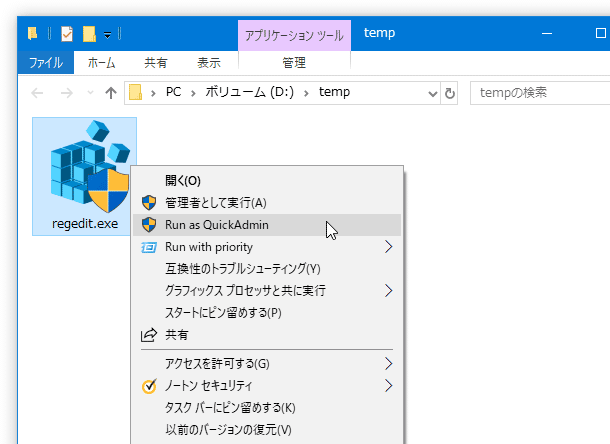Choose グラフィックス プロセッサと共に実行
This screenshot has width=610, height=444.
(267, 291)
